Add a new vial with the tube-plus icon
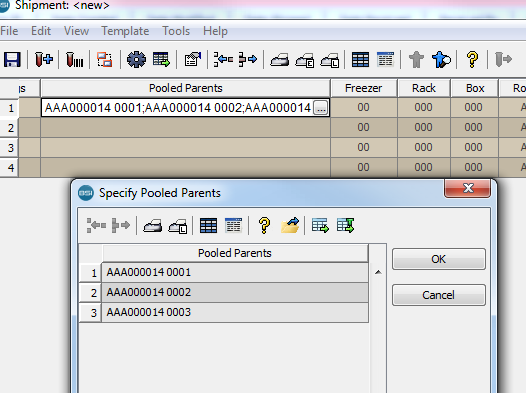526x393 pixels. click(44, 60)
